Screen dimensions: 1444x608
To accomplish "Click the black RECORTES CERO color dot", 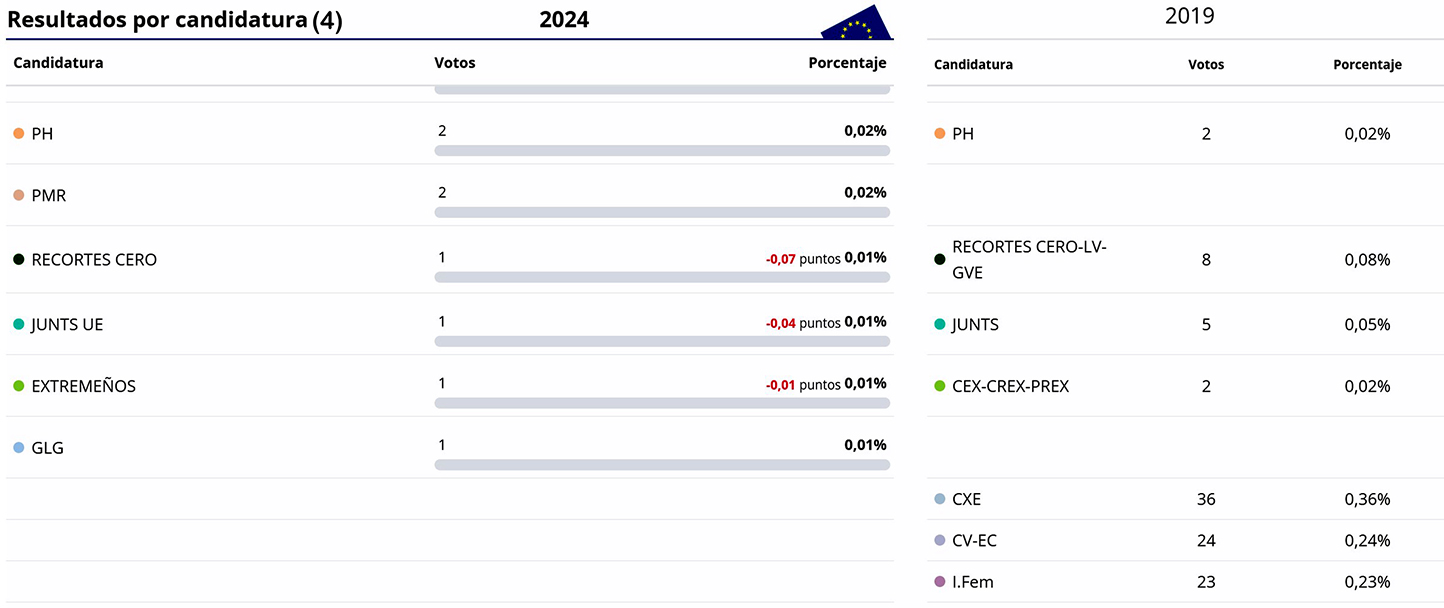I will (18, 259).
